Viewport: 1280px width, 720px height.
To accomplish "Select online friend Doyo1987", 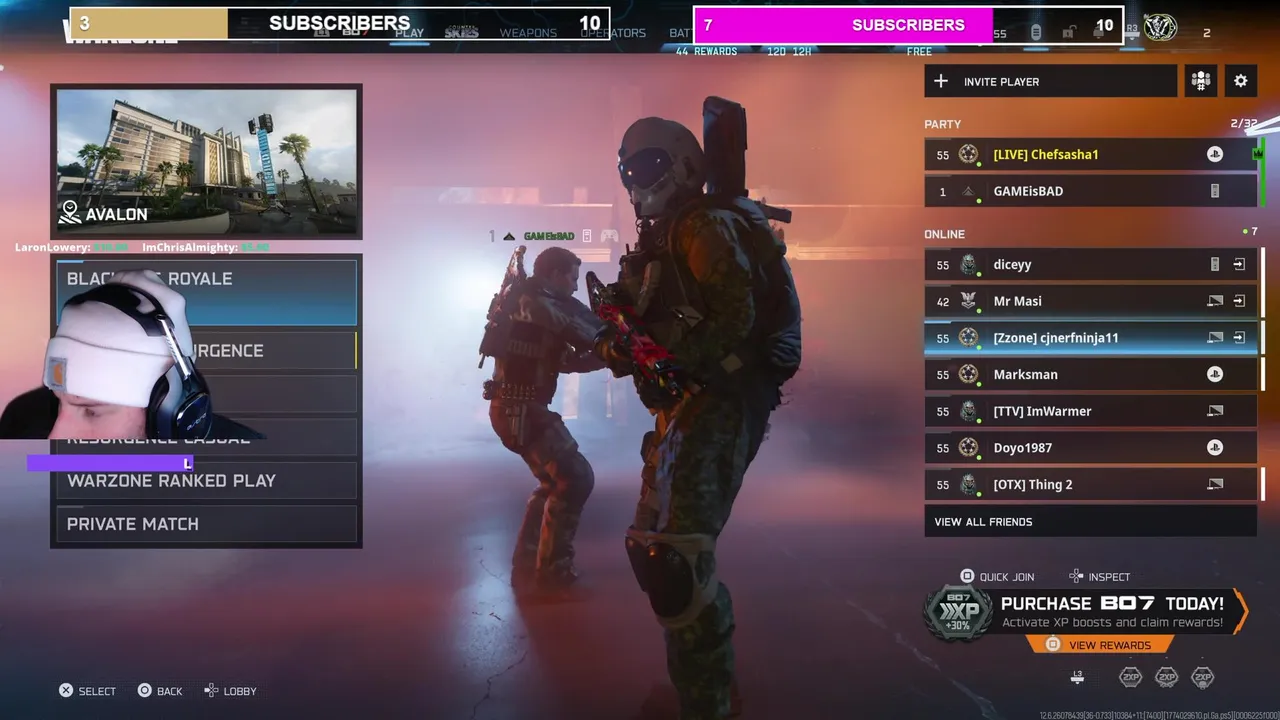I will click(x=1090, y=448).
